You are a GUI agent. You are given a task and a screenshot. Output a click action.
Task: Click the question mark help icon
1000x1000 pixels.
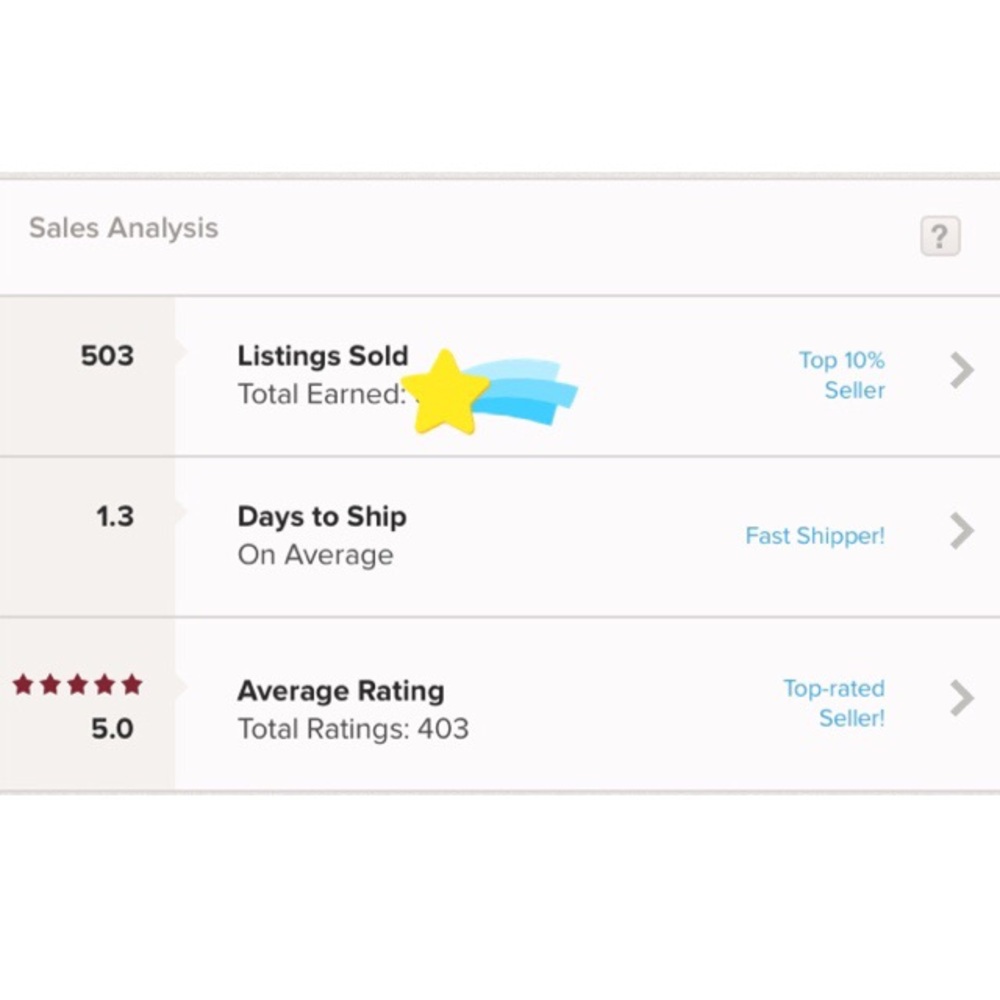tap(939, 236)
